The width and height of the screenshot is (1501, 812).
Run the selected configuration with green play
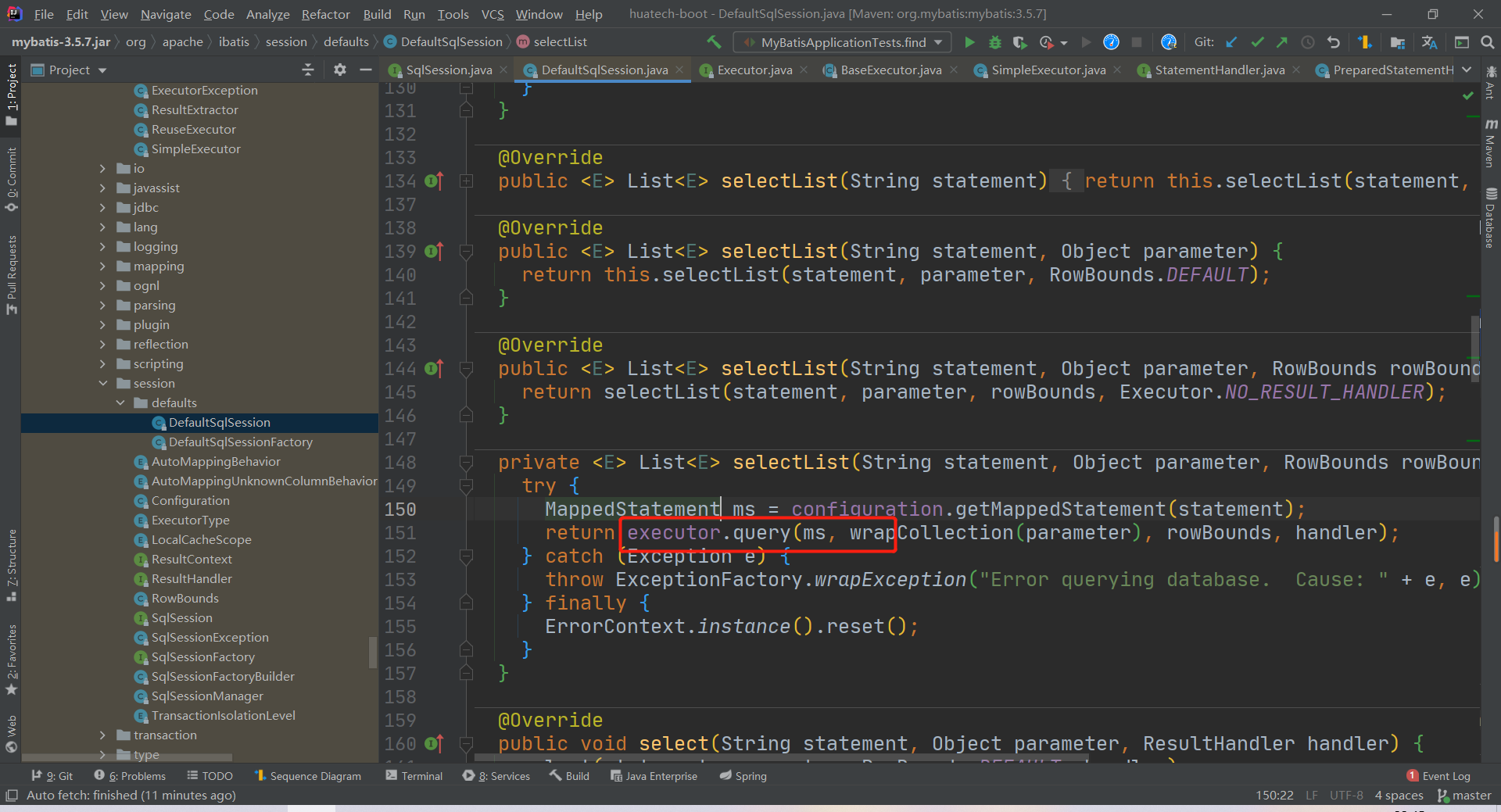tap(969, 42)
